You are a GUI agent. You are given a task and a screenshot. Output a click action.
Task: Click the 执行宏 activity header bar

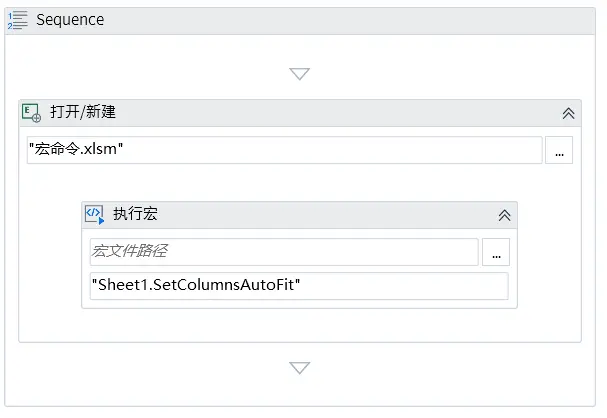(x=299, y=215)
